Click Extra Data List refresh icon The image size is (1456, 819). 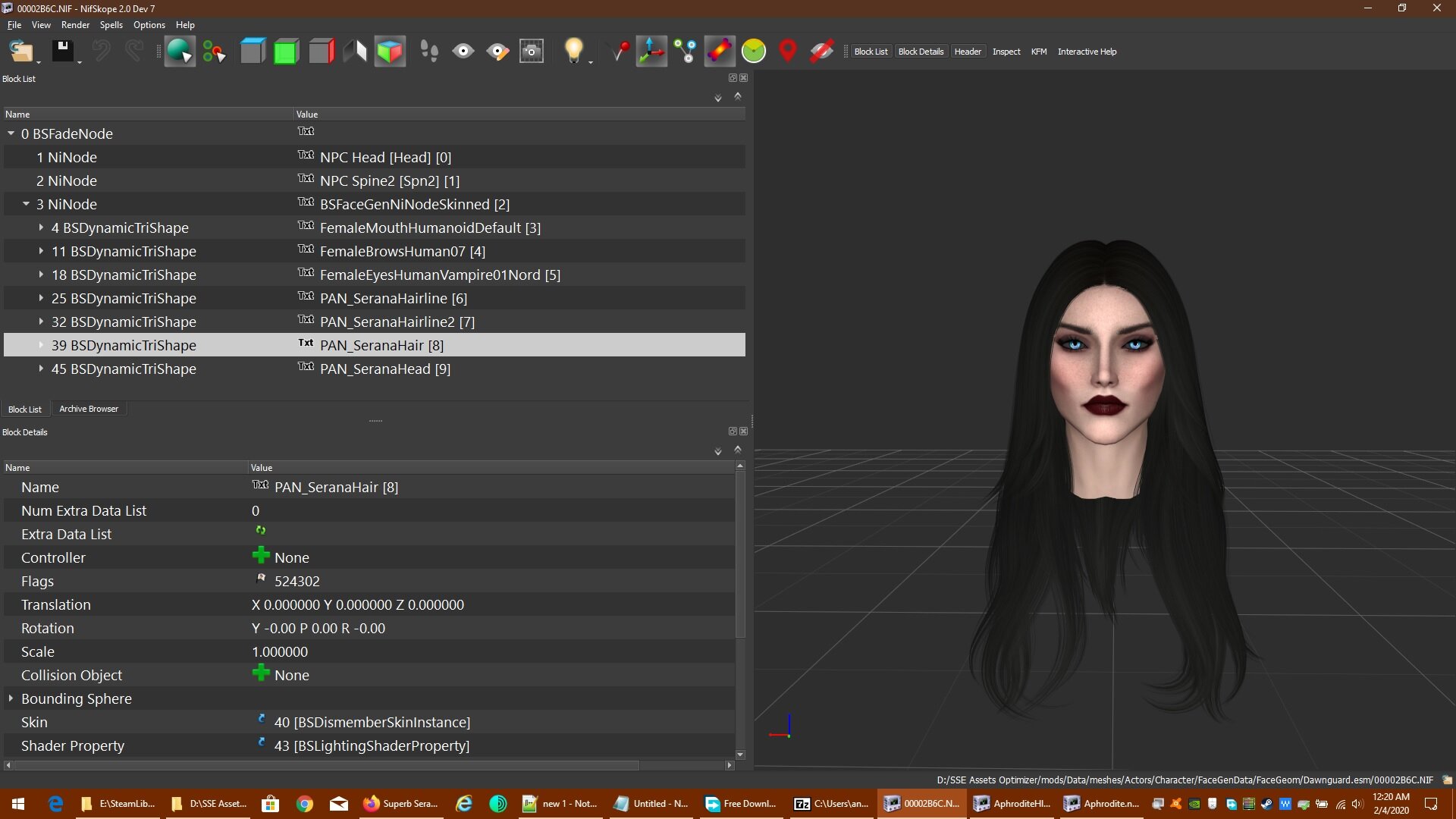point(261,531)
